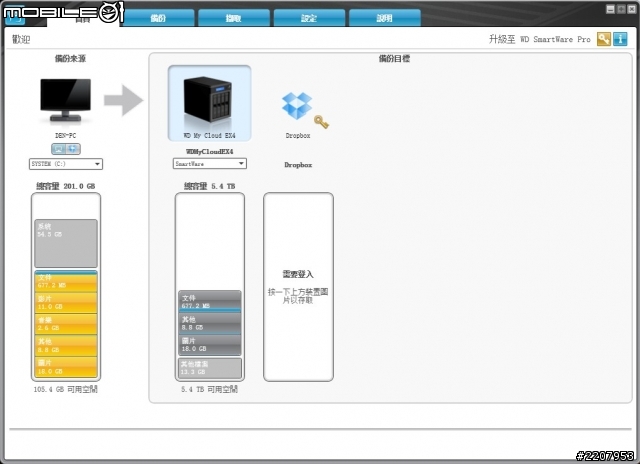Click the 5.4 TB 可用空間 text
Image resolution: width=640 pixels, height=464 pixels.
pyautogui.click(x=209, y=389)
